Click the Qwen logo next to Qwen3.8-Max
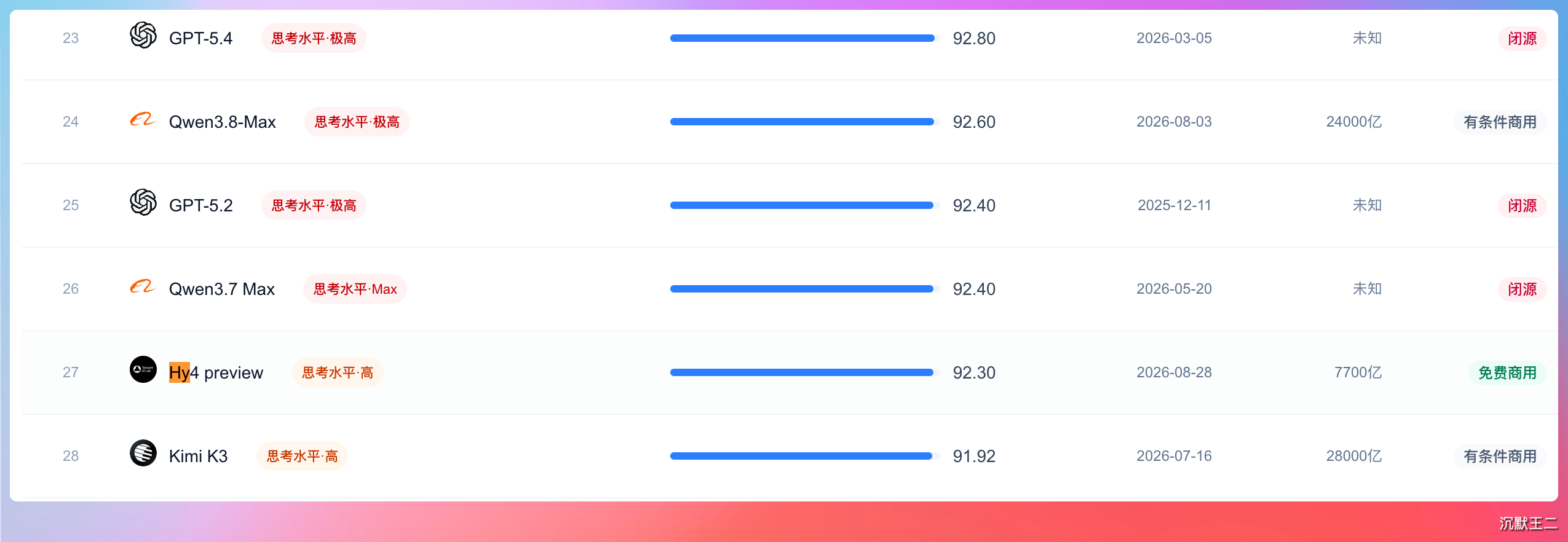Viewport: 1568px width, 542px height. (x=143, y=119)
